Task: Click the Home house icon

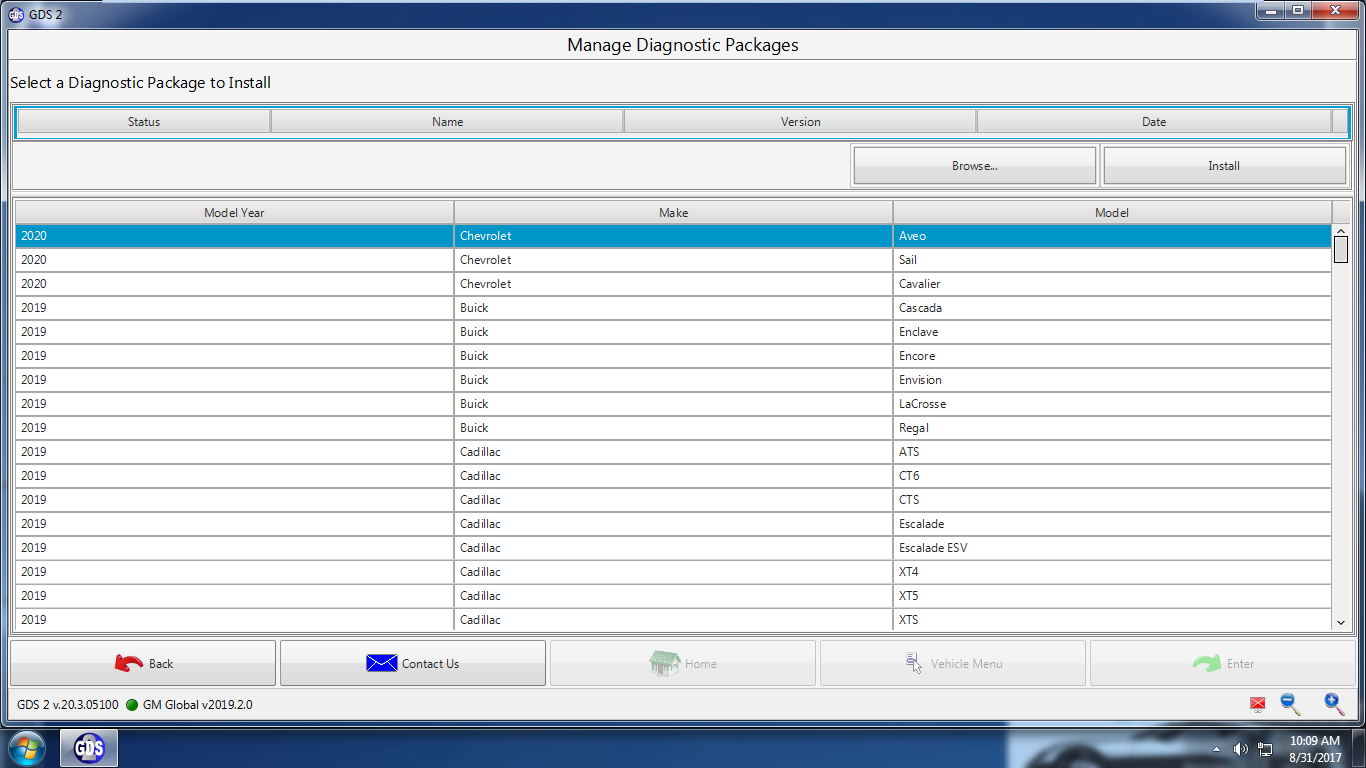Action: [664, 663]
